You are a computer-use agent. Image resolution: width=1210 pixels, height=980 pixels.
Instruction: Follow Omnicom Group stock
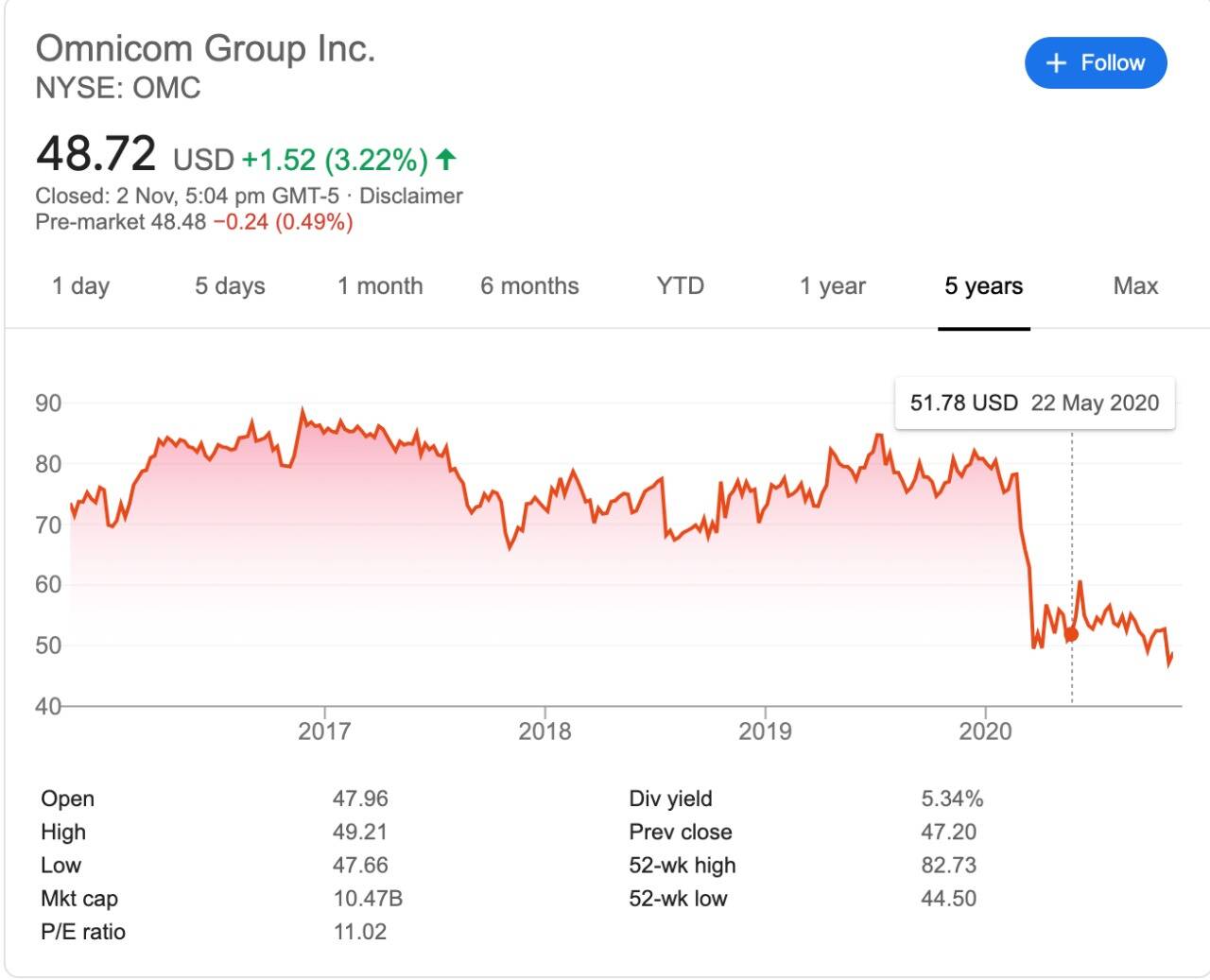(x=1096, y=63)
